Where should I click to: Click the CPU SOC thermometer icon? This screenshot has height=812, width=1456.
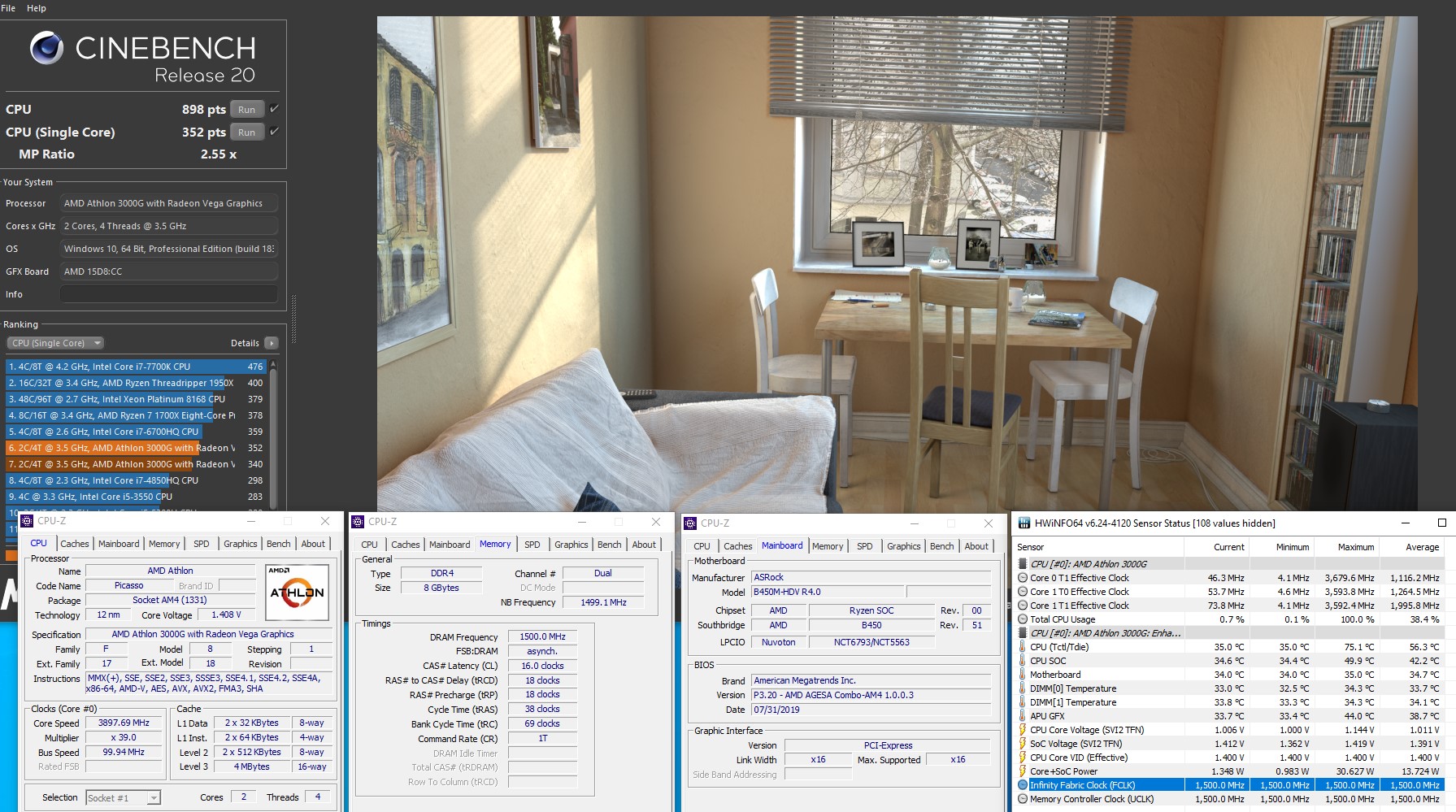1023,661
